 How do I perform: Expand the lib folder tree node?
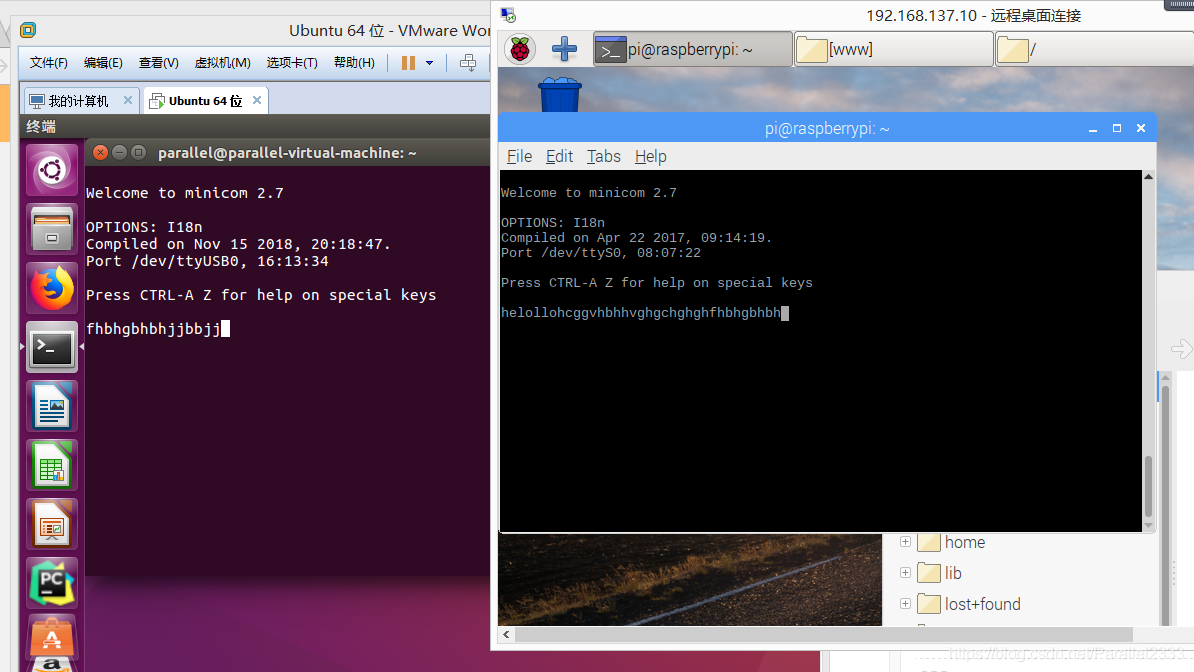pos(905,573)
